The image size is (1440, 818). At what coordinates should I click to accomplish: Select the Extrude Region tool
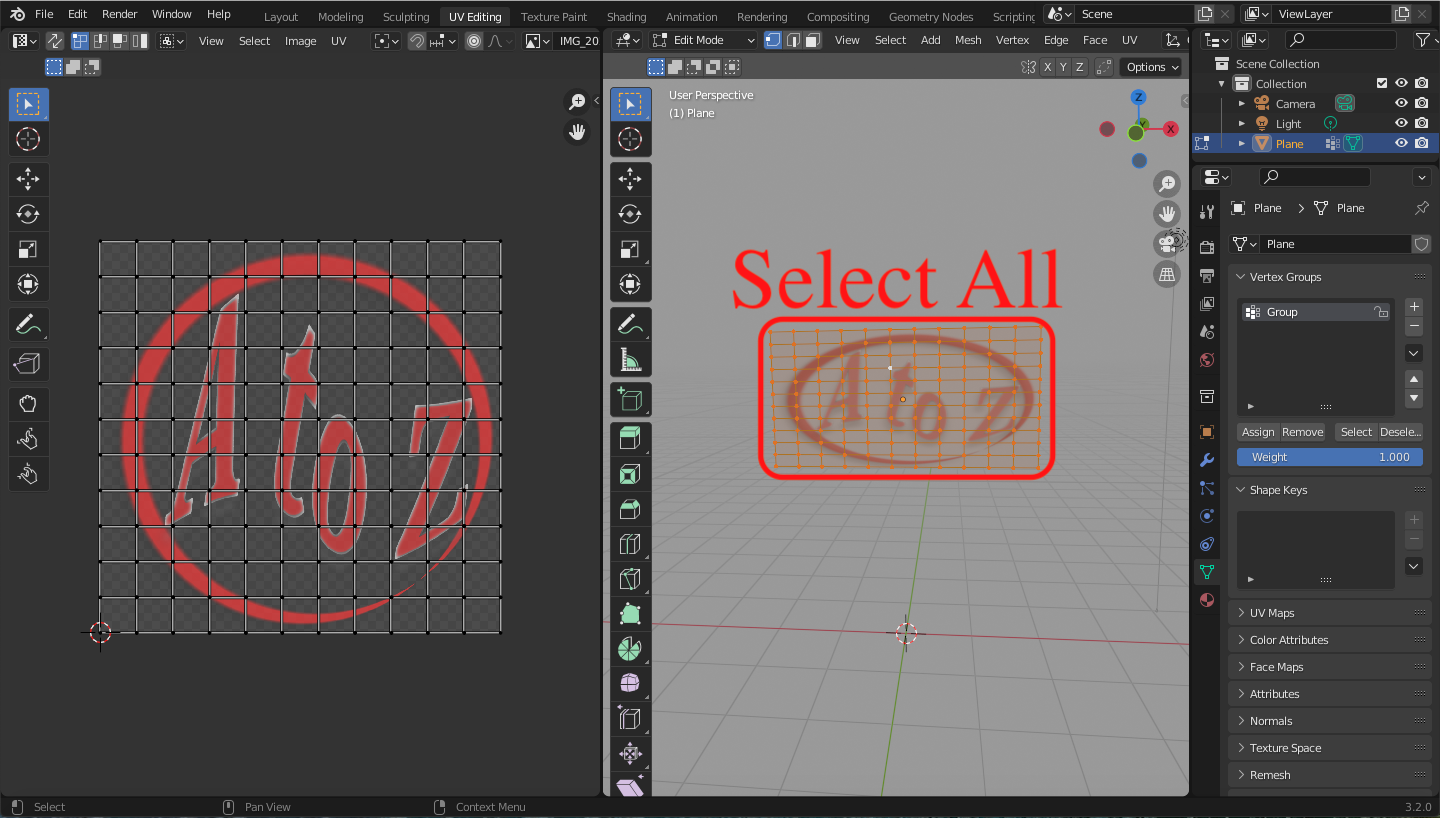click(x=630, y=438)
